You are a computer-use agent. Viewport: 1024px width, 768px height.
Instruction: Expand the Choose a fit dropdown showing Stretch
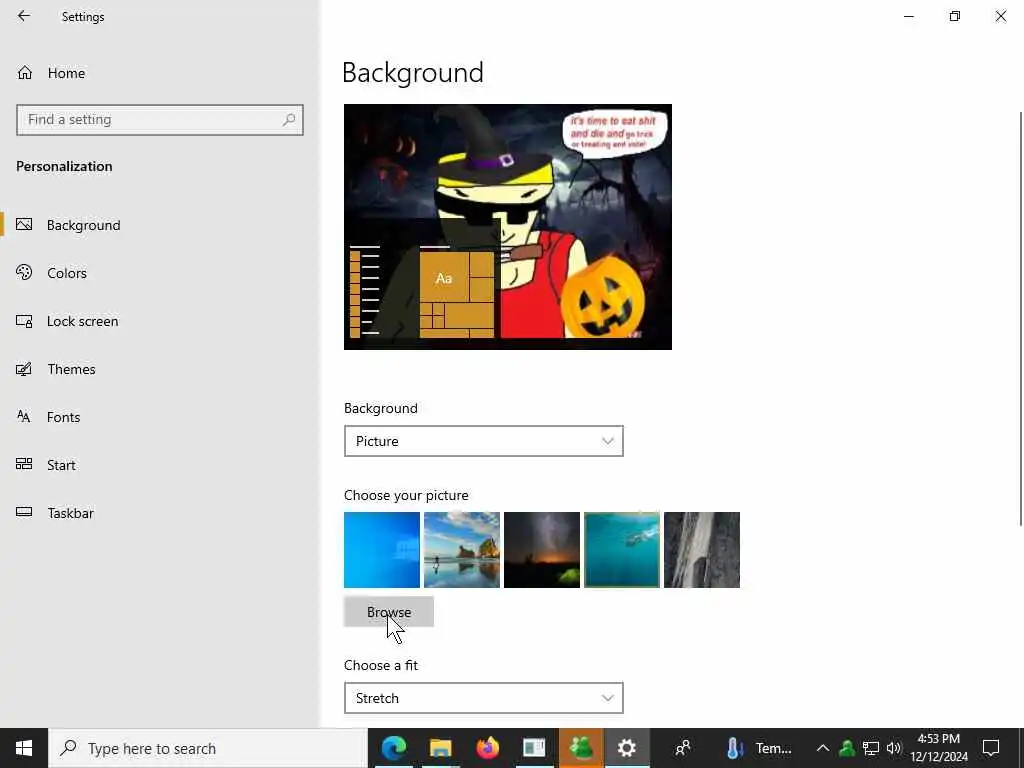point(483,698)
